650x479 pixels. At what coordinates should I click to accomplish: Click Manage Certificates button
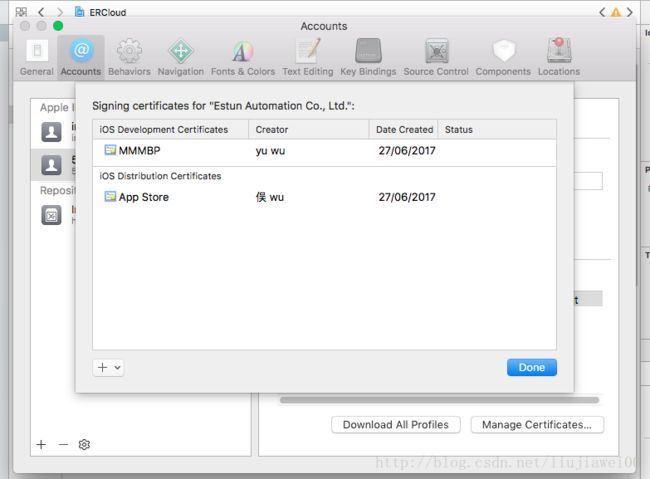(x=537, y=425)
